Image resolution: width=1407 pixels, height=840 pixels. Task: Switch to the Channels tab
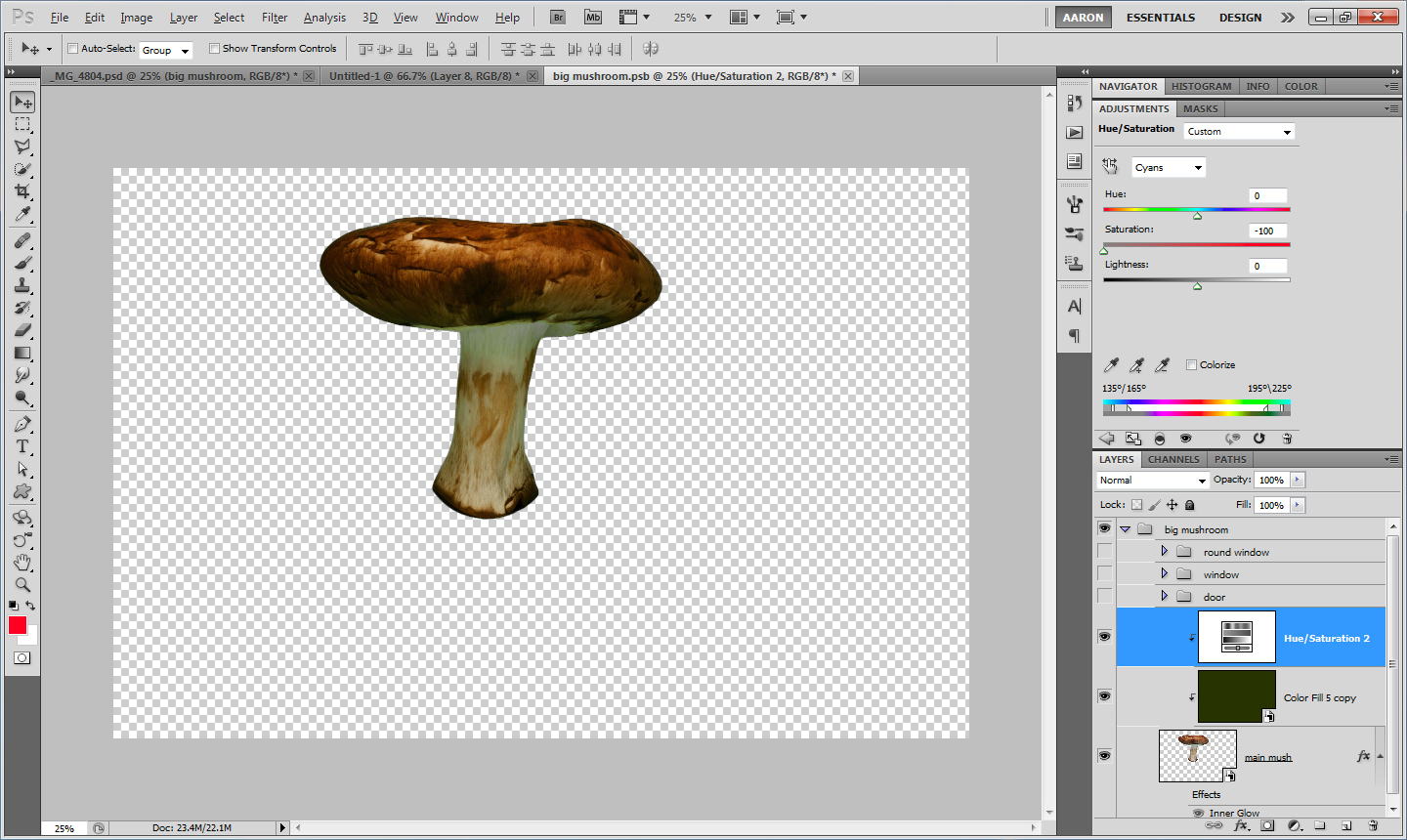(1172, 459)
